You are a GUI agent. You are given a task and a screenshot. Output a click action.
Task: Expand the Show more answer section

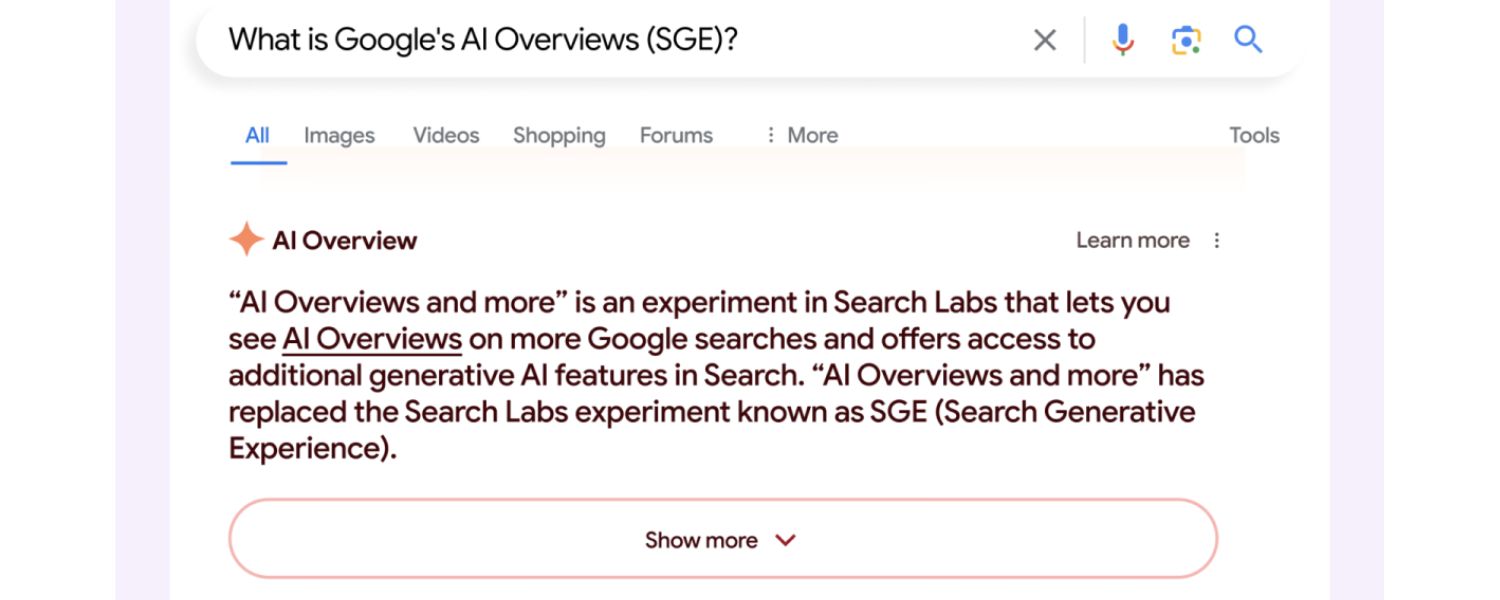[x=722, y=539]
